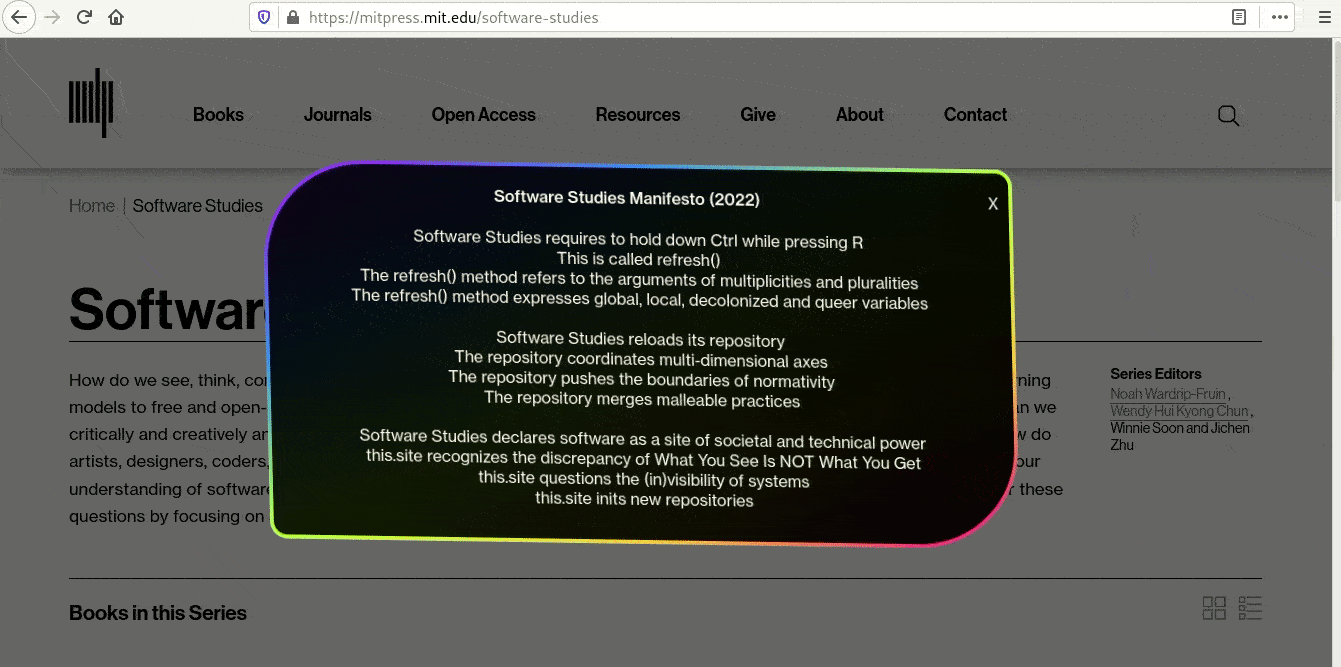This screenshot has width=1341, height=667.
Task: Switch books to grid view
Action: (x=1214, y=608)
